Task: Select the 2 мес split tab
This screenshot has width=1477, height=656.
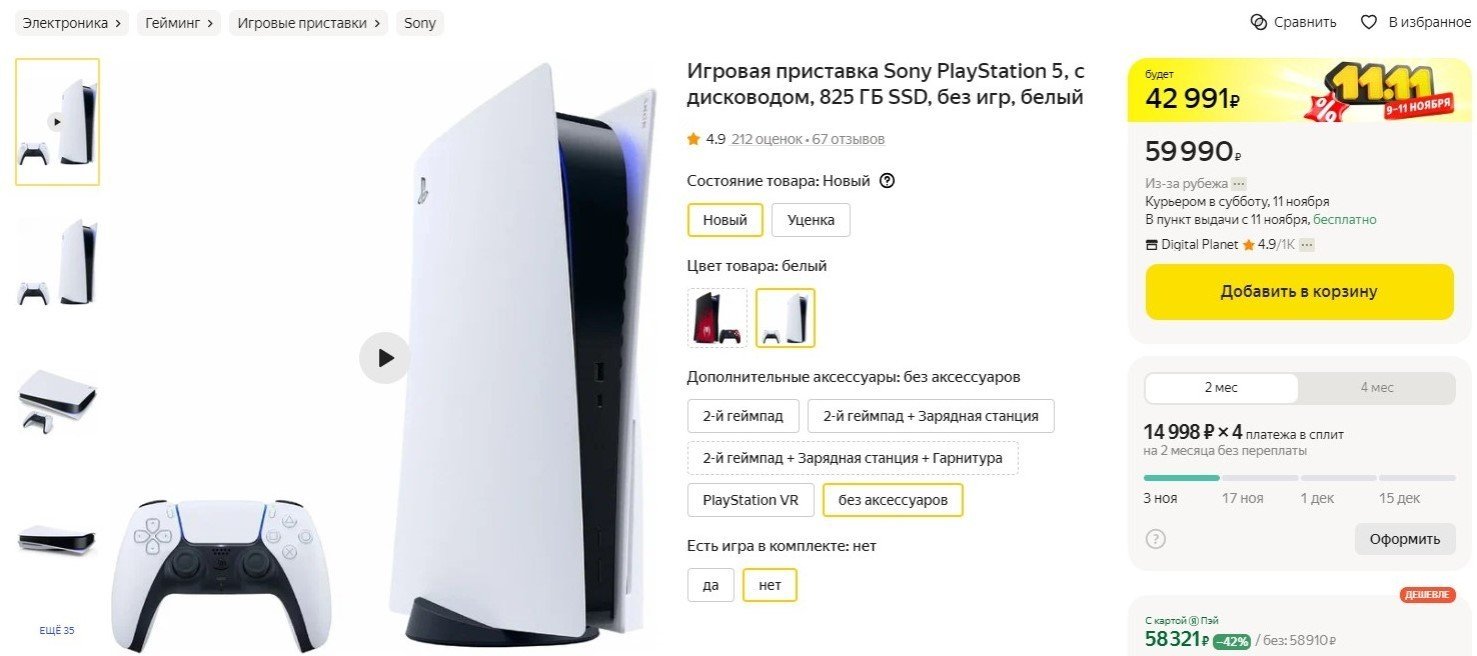Action: click(1221, 388)
